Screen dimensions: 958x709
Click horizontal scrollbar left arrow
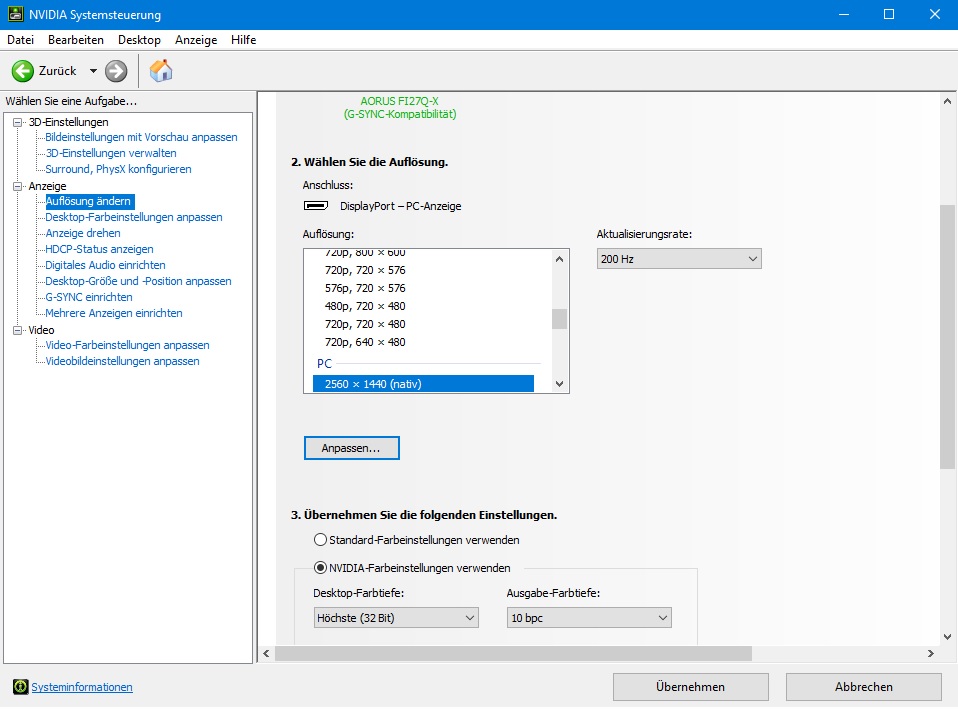point(266,653)
